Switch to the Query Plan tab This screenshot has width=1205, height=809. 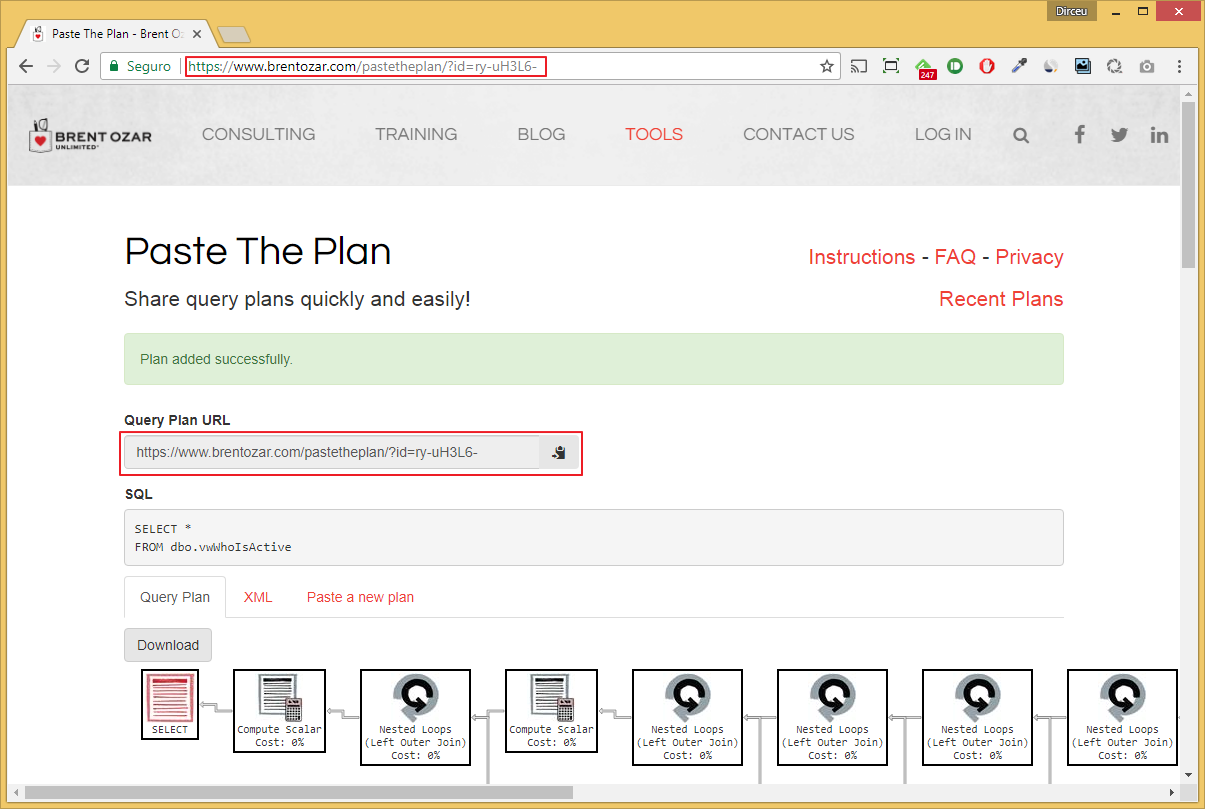click(x=175, y=597)
